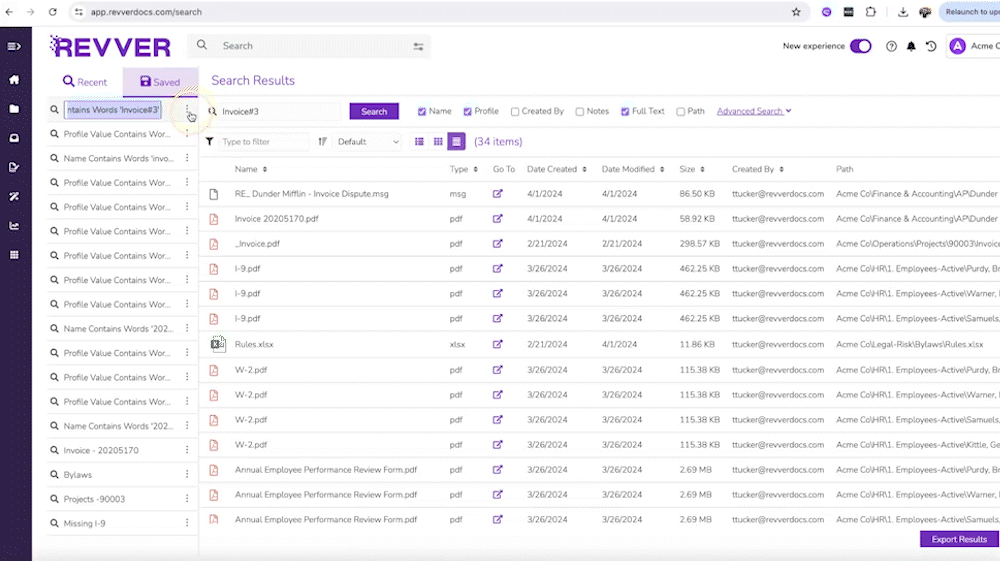Click the Invoice#3 search query field
Image resolution: width=1000 pixels, height=561 pixels.
(x=279, y=112)
